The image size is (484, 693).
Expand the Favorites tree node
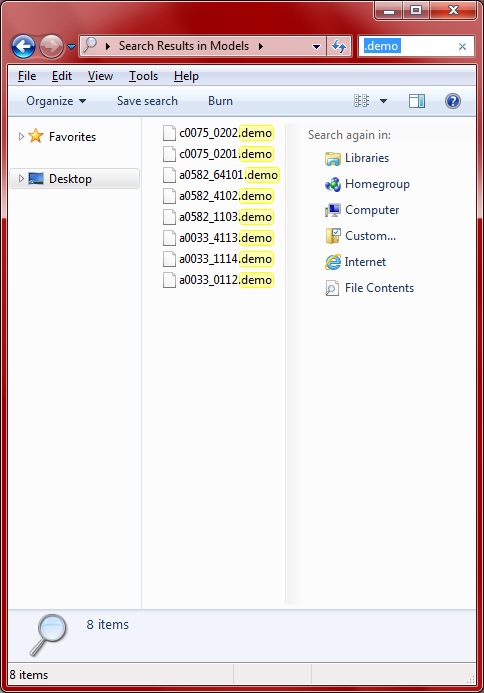(21, 137)
